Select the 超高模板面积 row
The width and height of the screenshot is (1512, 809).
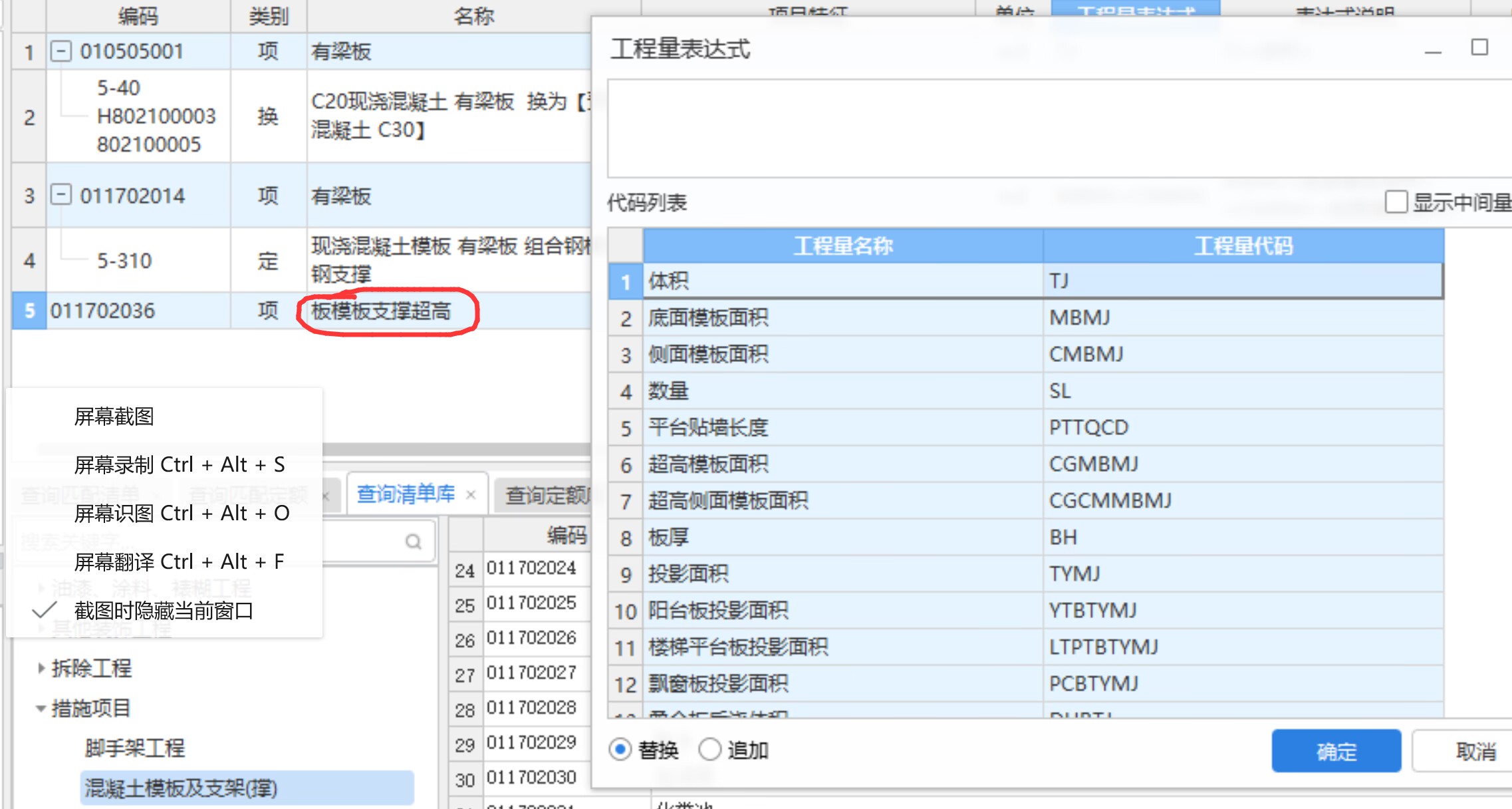pos(1026,464)
